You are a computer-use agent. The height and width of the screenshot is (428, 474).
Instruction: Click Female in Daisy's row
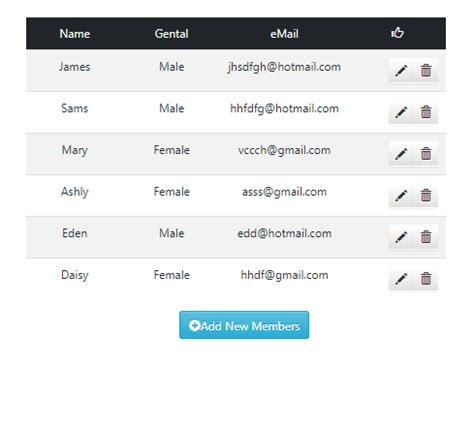tap(171, 275)
